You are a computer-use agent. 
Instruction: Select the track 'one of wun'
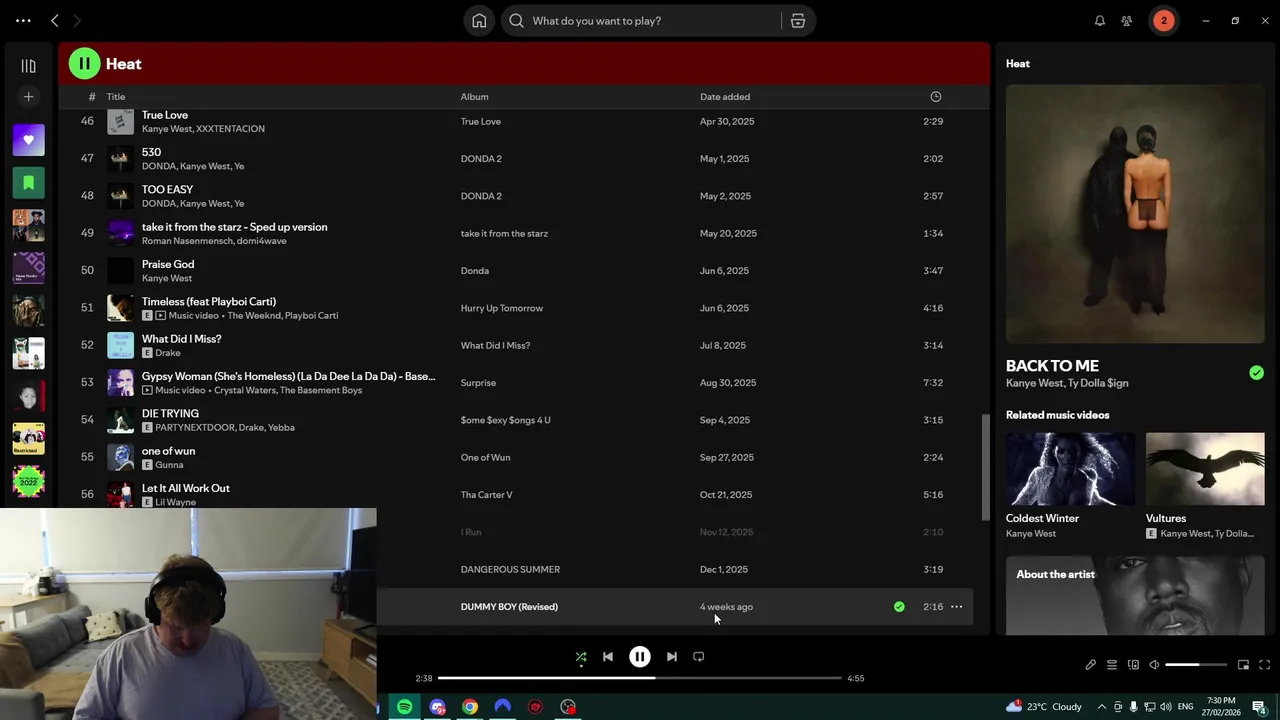168,451
